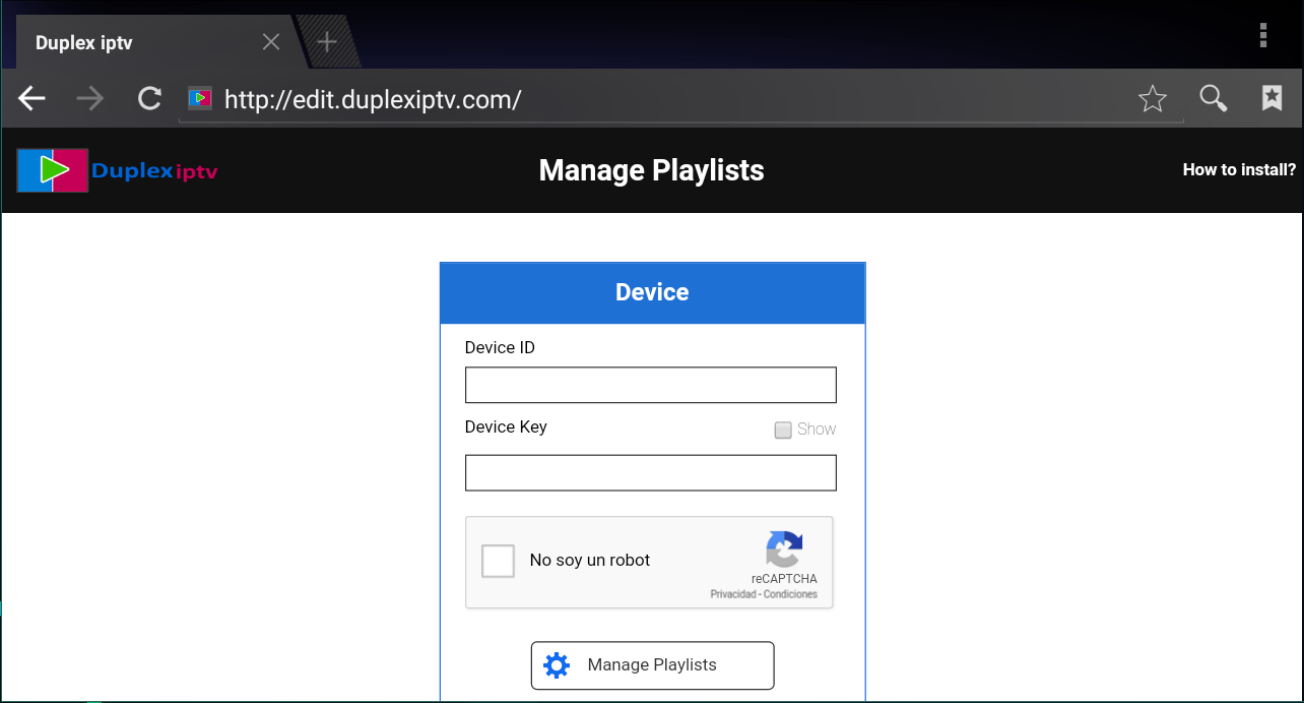Reload the page with the refresh icon
This screenshot has height=703, width=1304.
tap(150, 98)
